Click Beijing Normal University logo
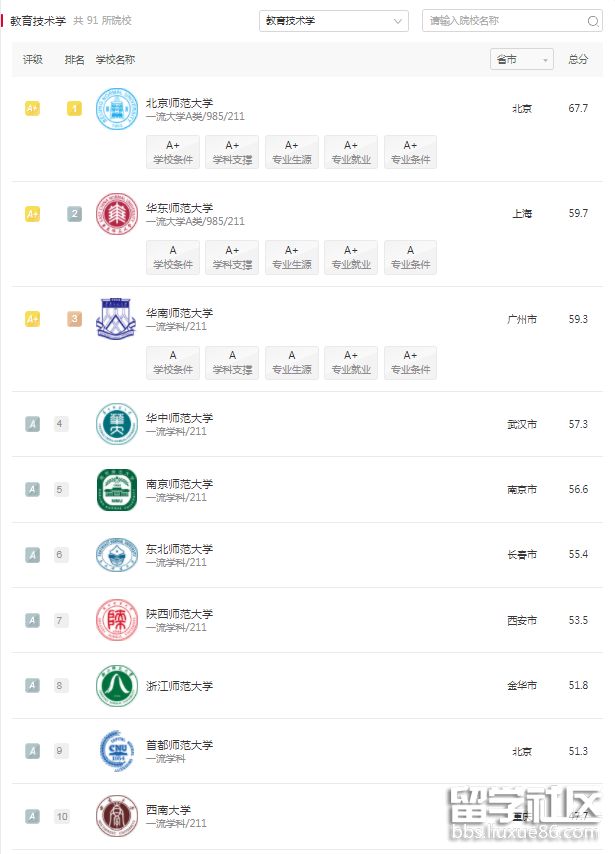615x854 pixels. pos(116,109)
